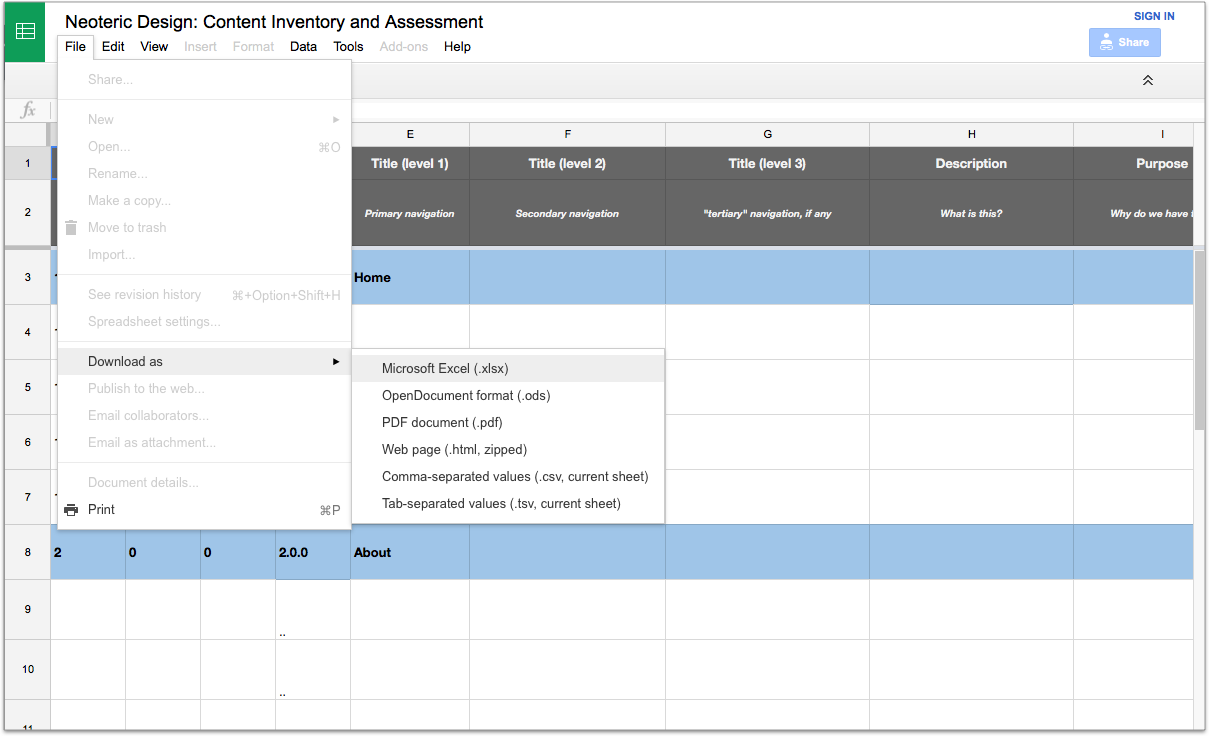The width and height of the screenshot is (1209, 736).
Task: Open the Add-ons menu
Action: tap(404, 47)
